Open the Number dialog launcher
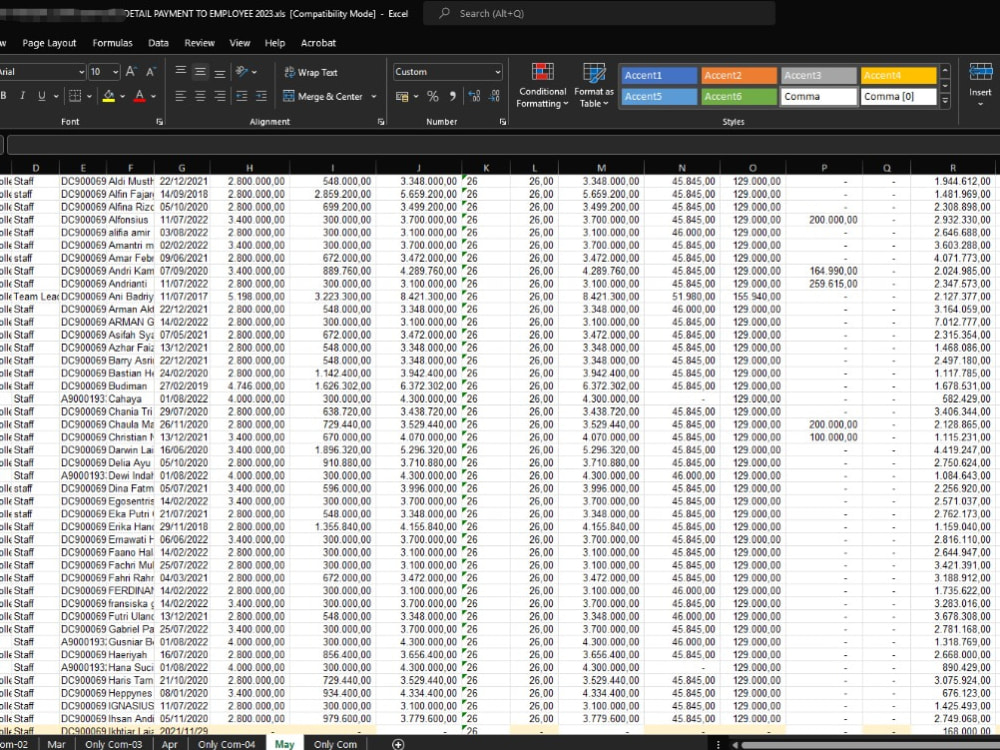The width and height of the screenshot is (1000, 750). click(503, 122)
